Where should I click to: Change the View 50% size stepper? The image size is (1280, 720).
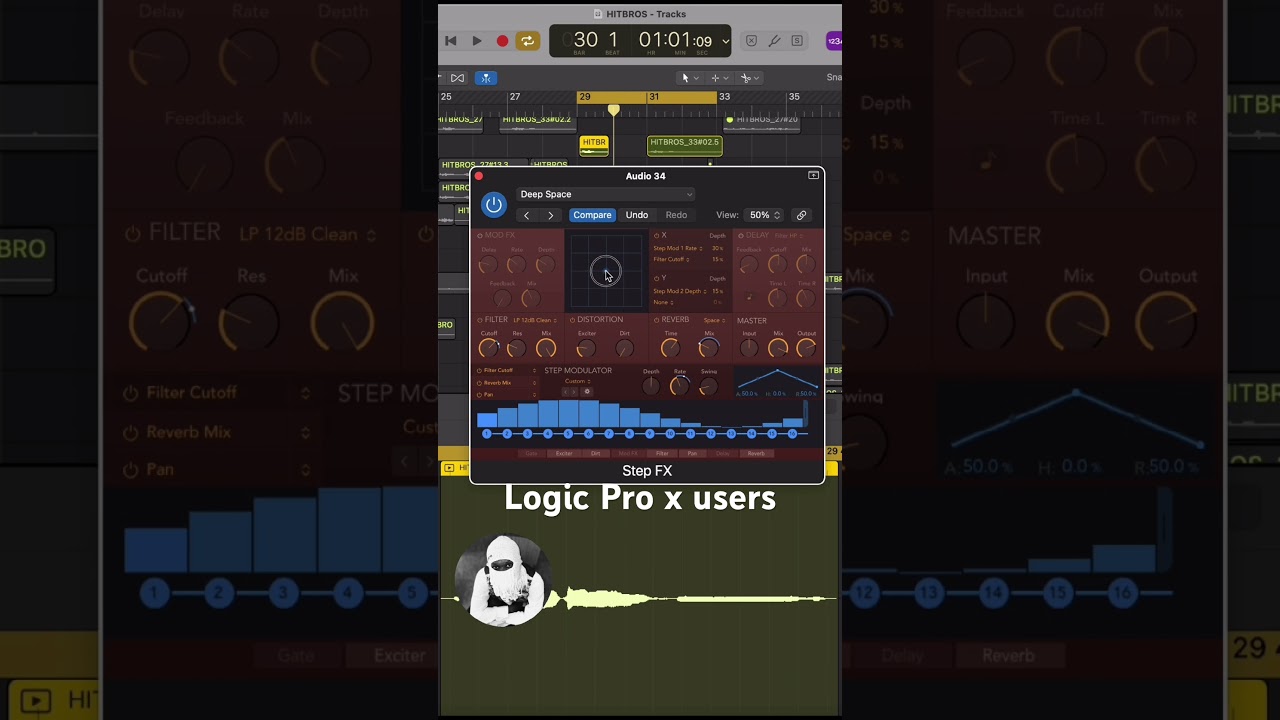(x=765, y=215)
